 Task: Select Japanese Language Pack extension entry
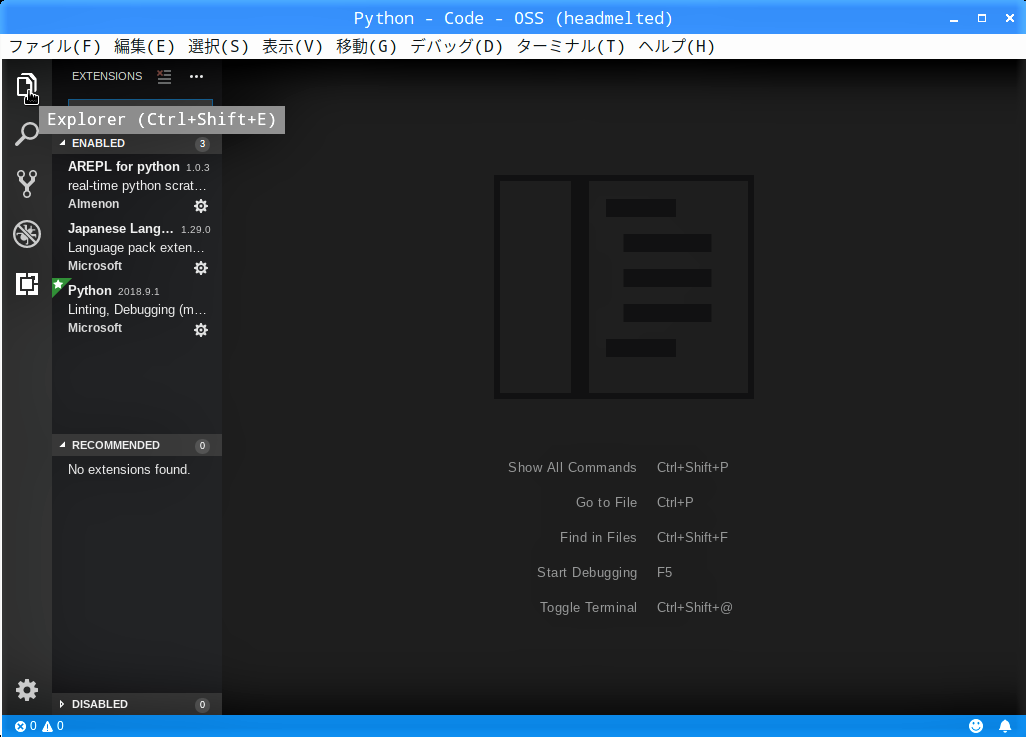tap(137, 247)
